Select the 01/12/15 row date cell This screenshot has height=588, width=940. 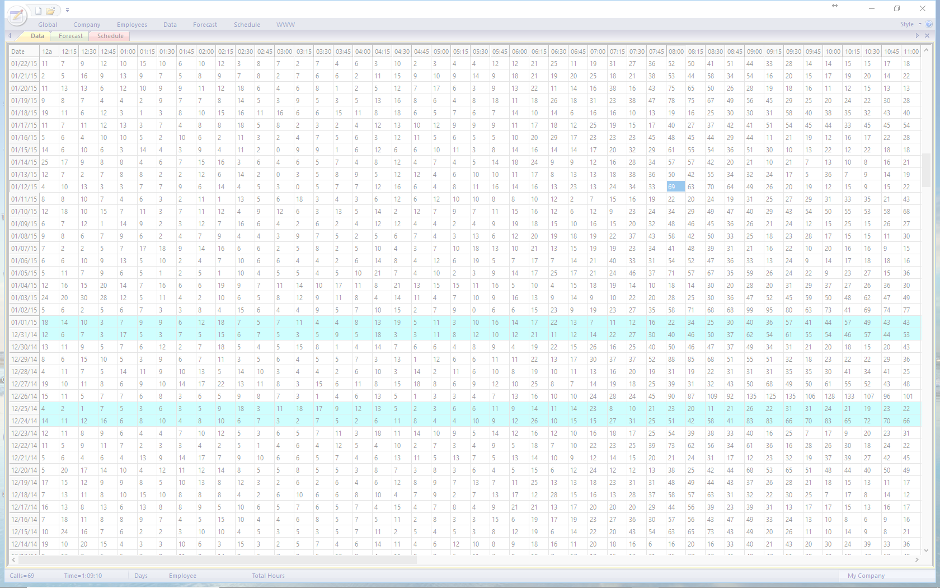[x=24, y=187]
